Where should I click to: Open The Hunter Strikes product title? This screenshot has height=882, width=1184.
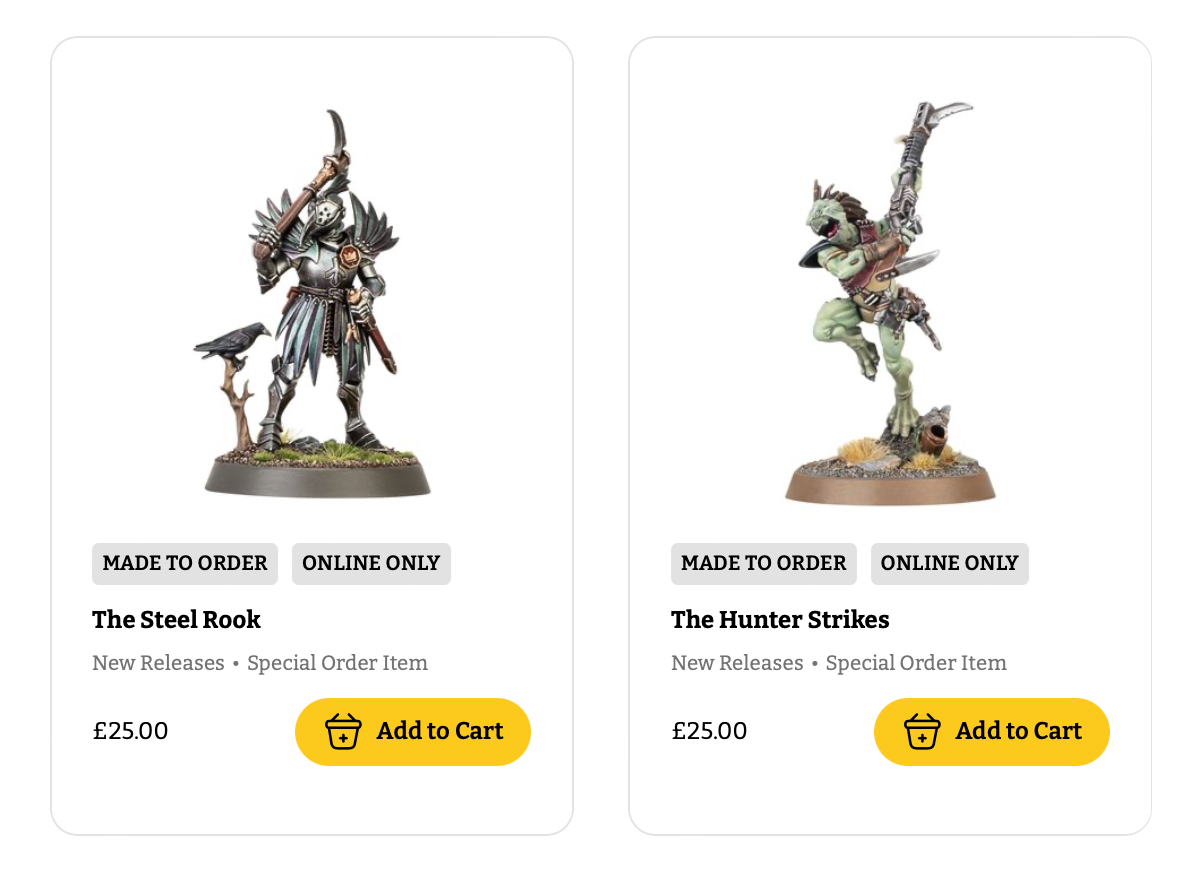pyautogui.click(x=780, y=619)
